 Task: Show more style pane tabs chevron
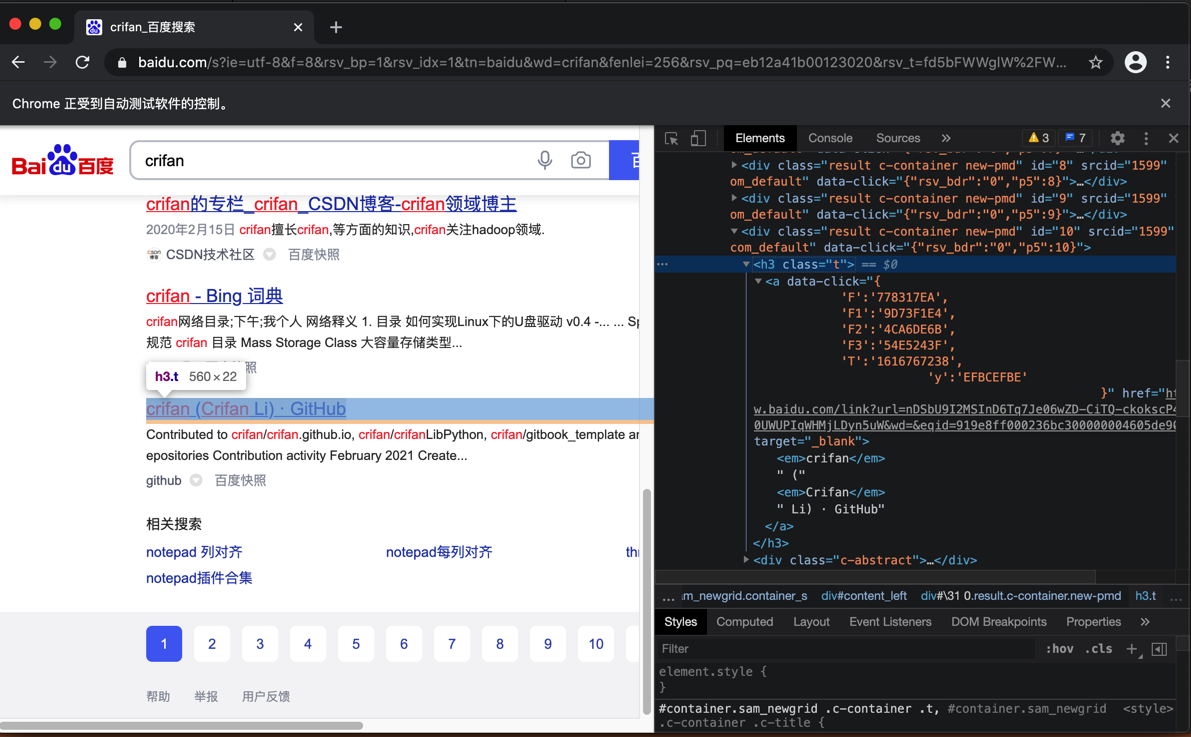pos(1145,622)
